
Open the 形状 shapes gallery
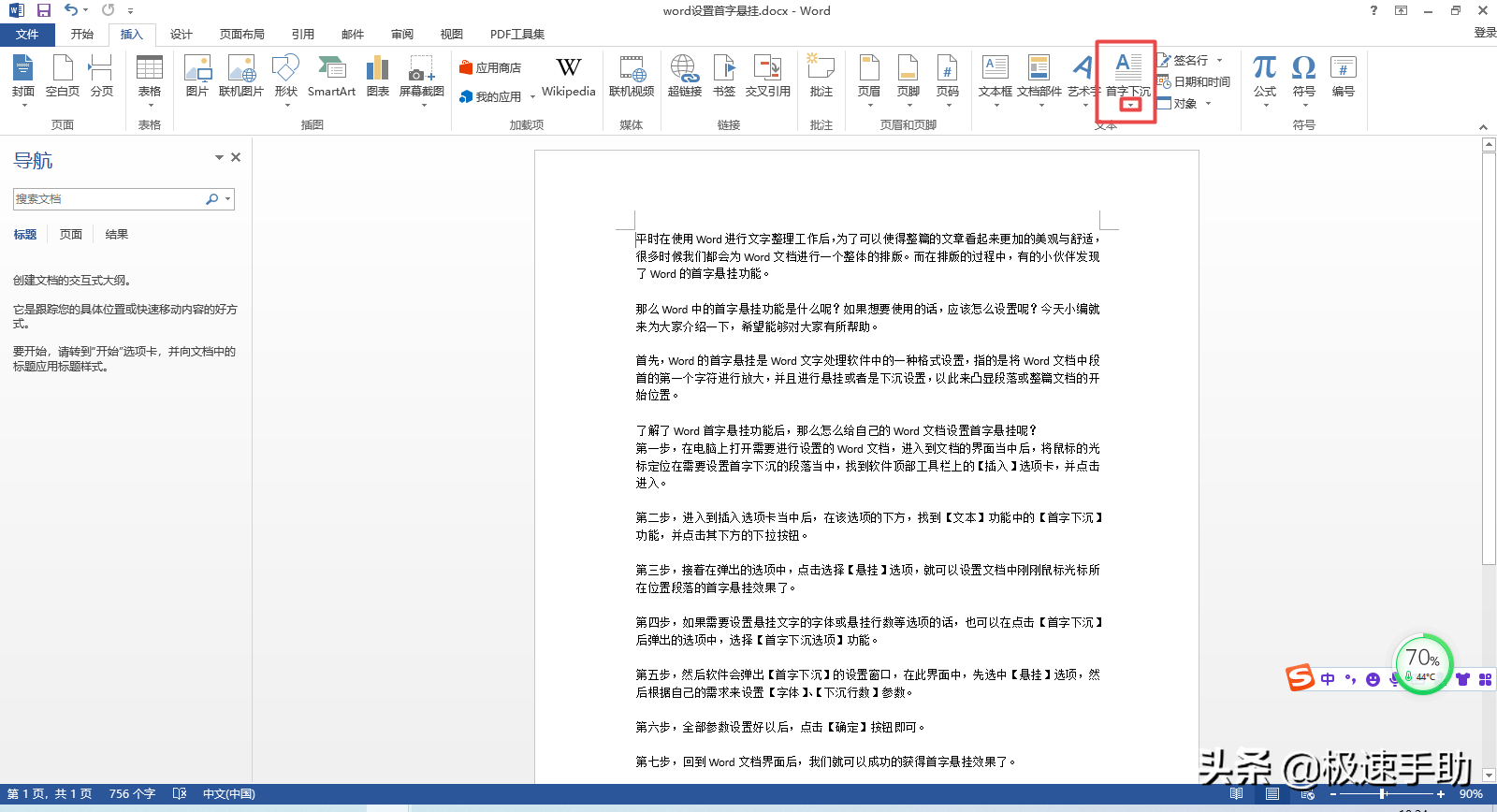[x=285, y=79]
